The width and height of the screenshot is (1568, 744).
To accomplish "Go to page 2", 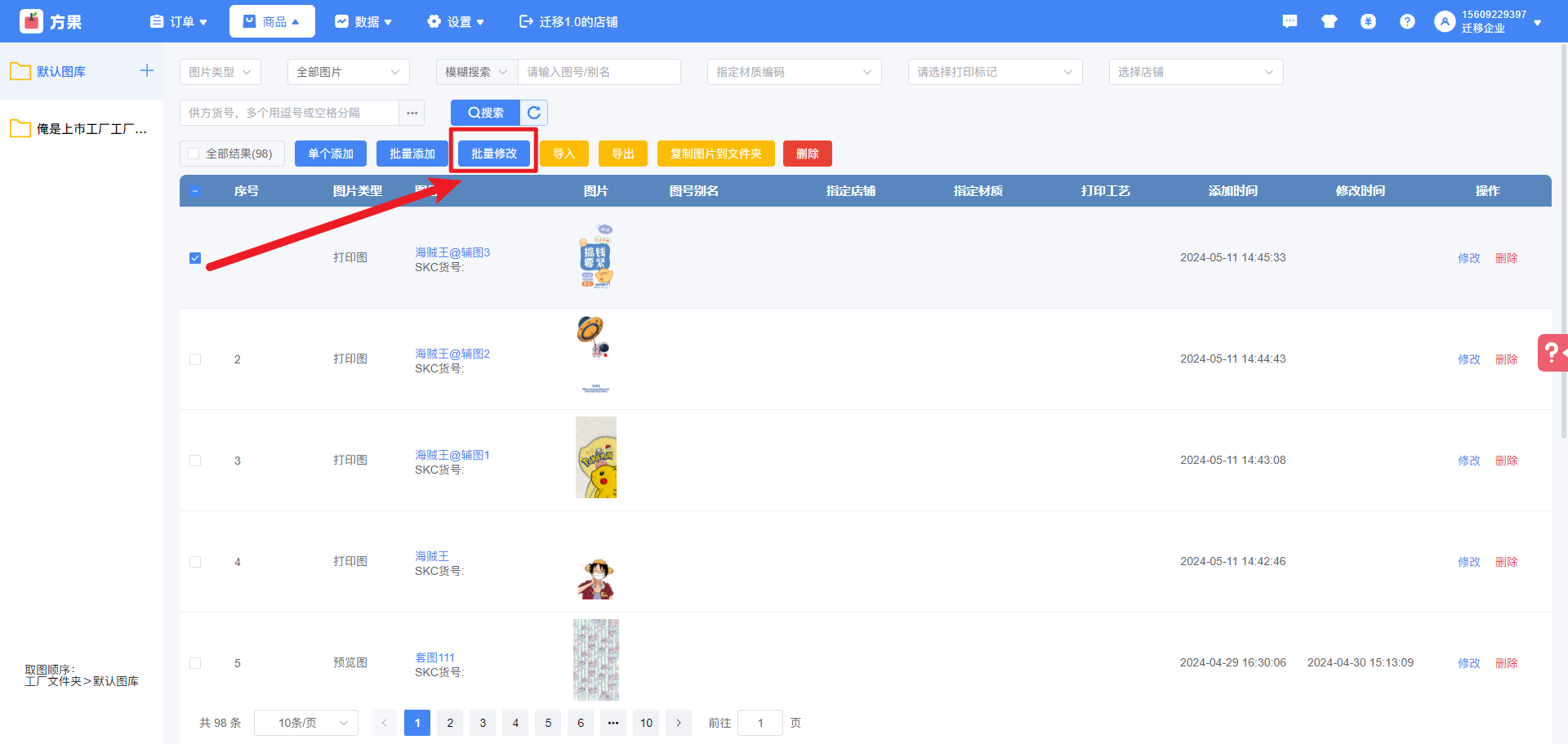I will [450, 723].
